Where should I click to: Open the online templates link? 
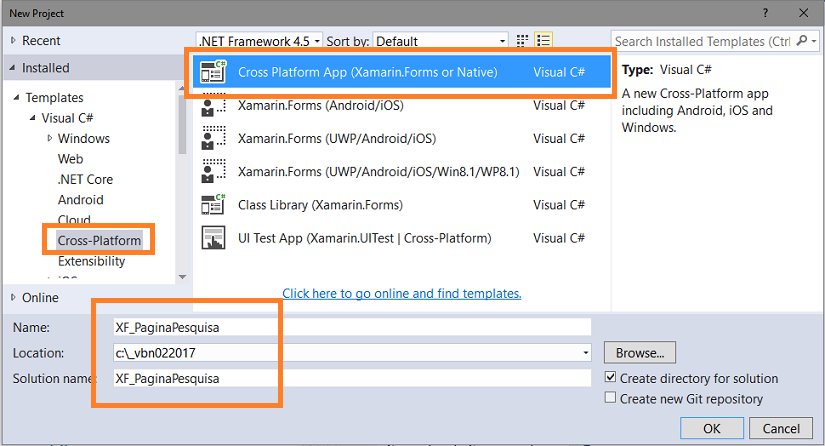click(x=402, y=293)
